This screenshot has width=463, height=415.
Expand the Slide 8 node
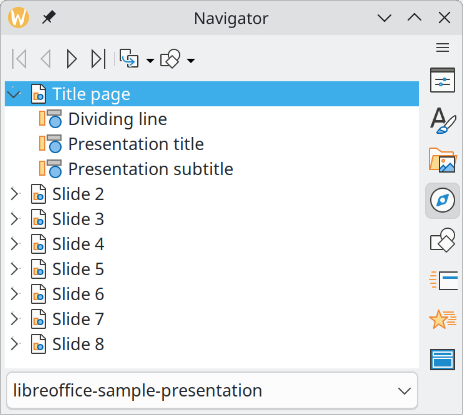pyautogui.click(x=14, y=344)
